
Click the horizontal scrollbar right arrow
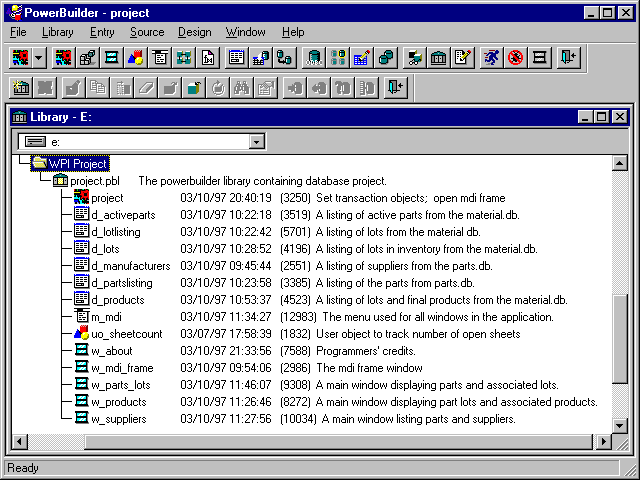point(603,442)
